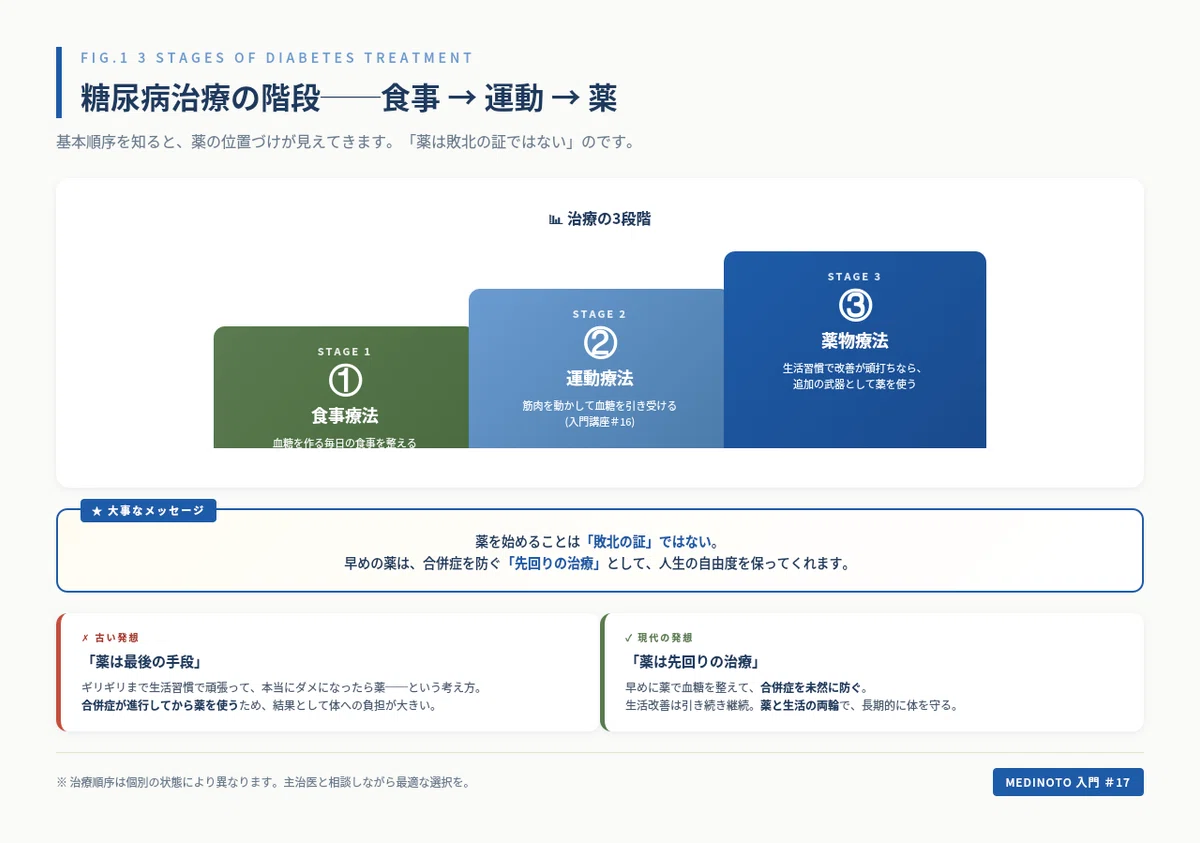The width and height of the screenshot is (1200, 843).
Task: Click the line starting with 早めに薬で血糖を整えて
Action: coord(747,687)
